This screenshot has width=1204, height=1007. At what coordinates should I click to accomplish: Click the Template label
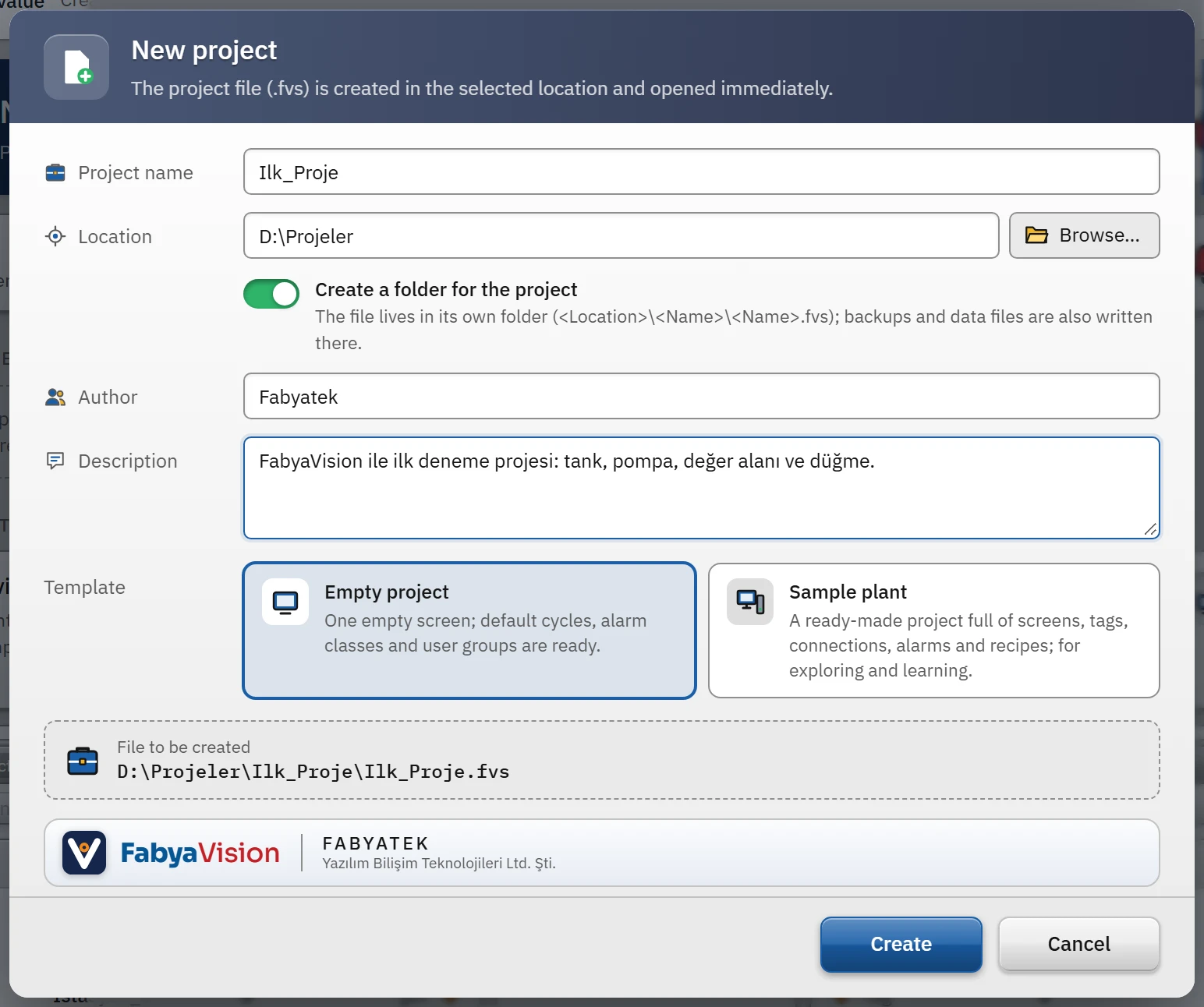pyautogui.click(x=84, y=587)
